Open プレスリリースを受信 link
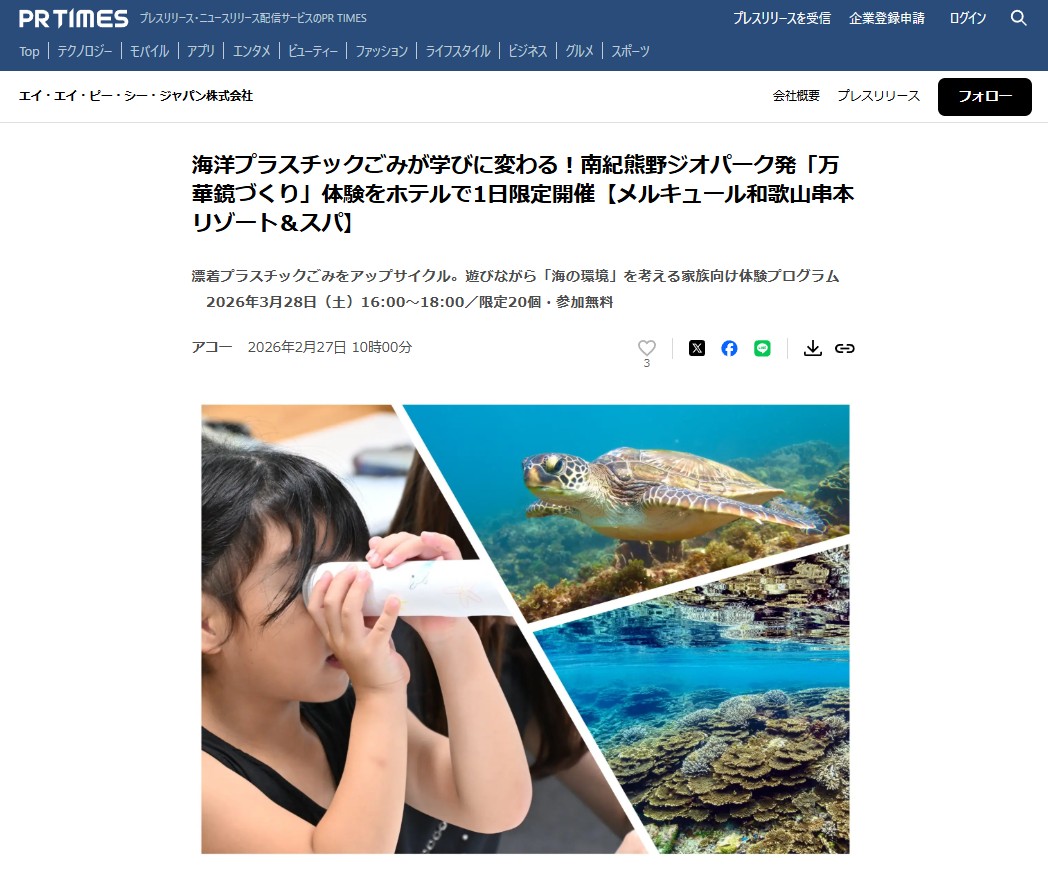 pyautogui.click(x=782, y=18)
